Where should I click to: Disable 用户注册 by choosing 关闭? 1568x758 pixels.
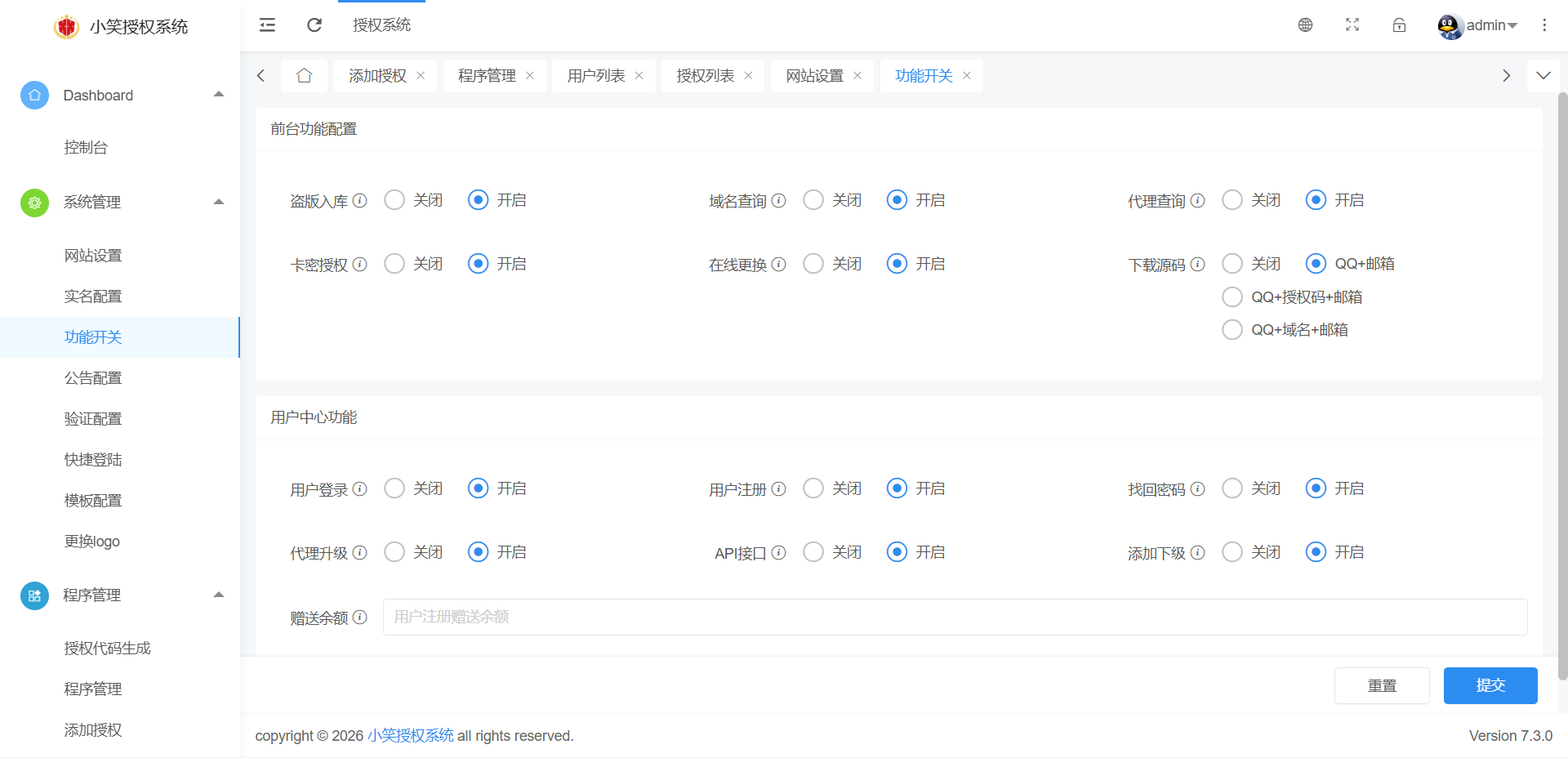point(813,488)
